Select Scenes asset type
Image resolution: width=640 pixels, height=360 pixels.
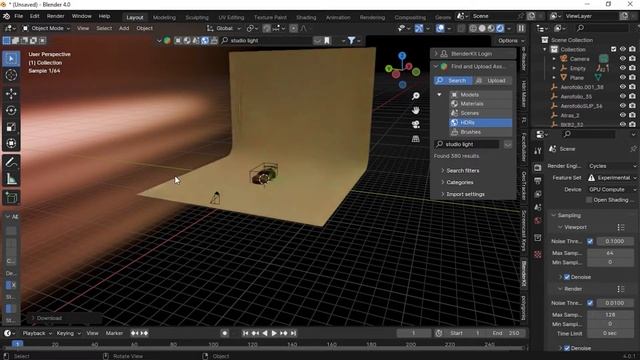click(481, 113)
